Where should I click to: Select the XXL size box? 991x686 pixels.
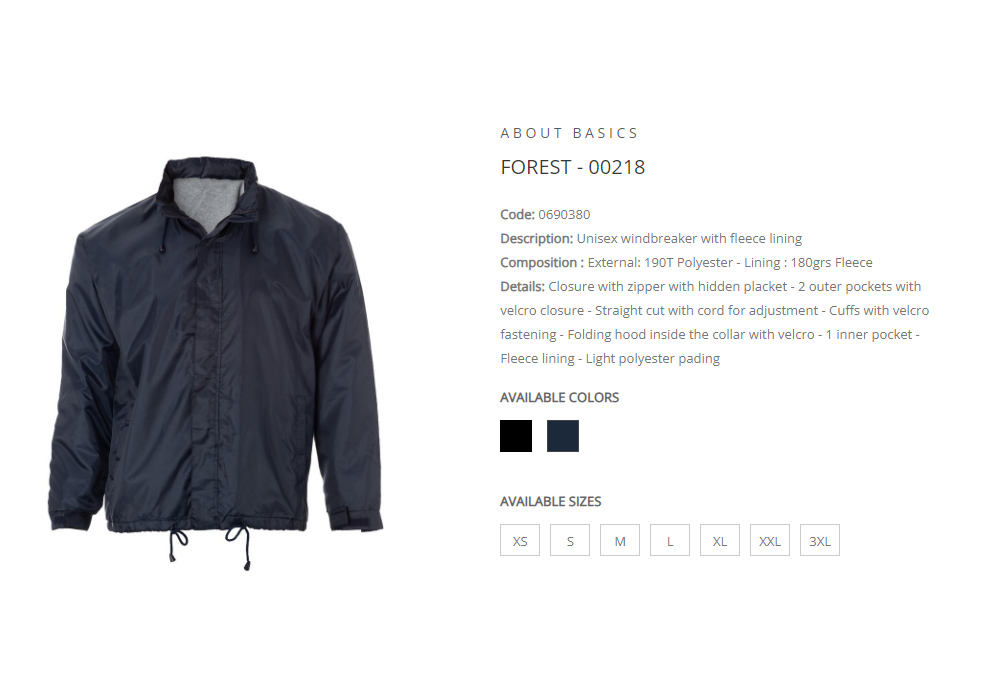tap(770, 540)
